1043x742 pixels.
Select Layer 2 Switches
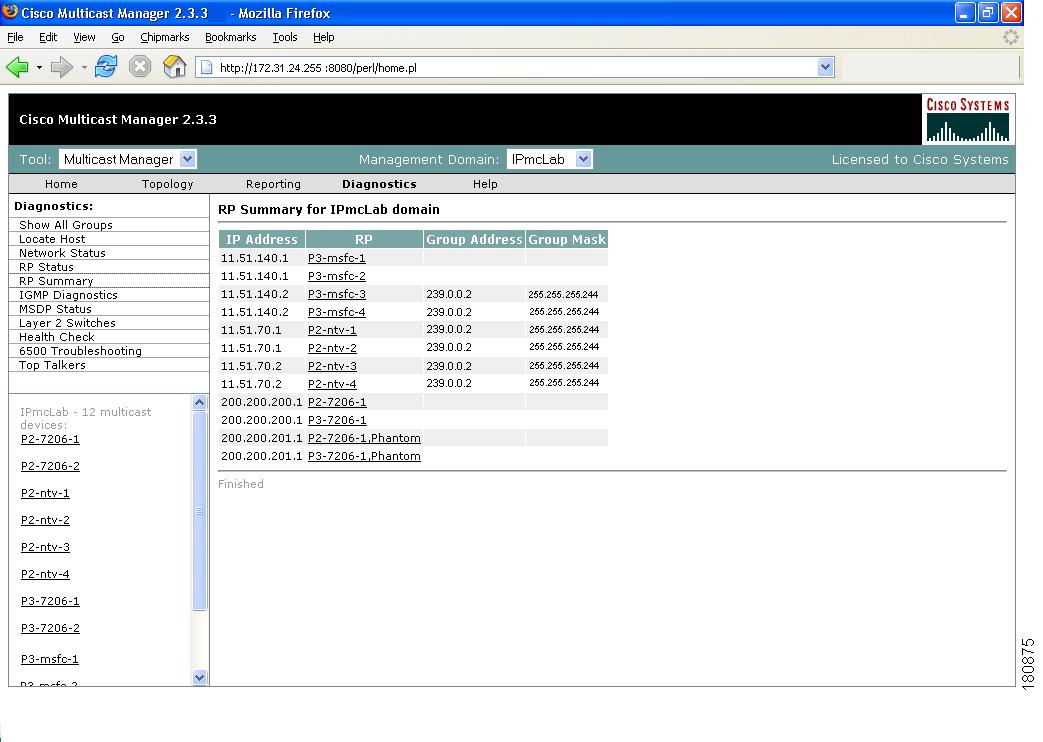tap(67, 323)
